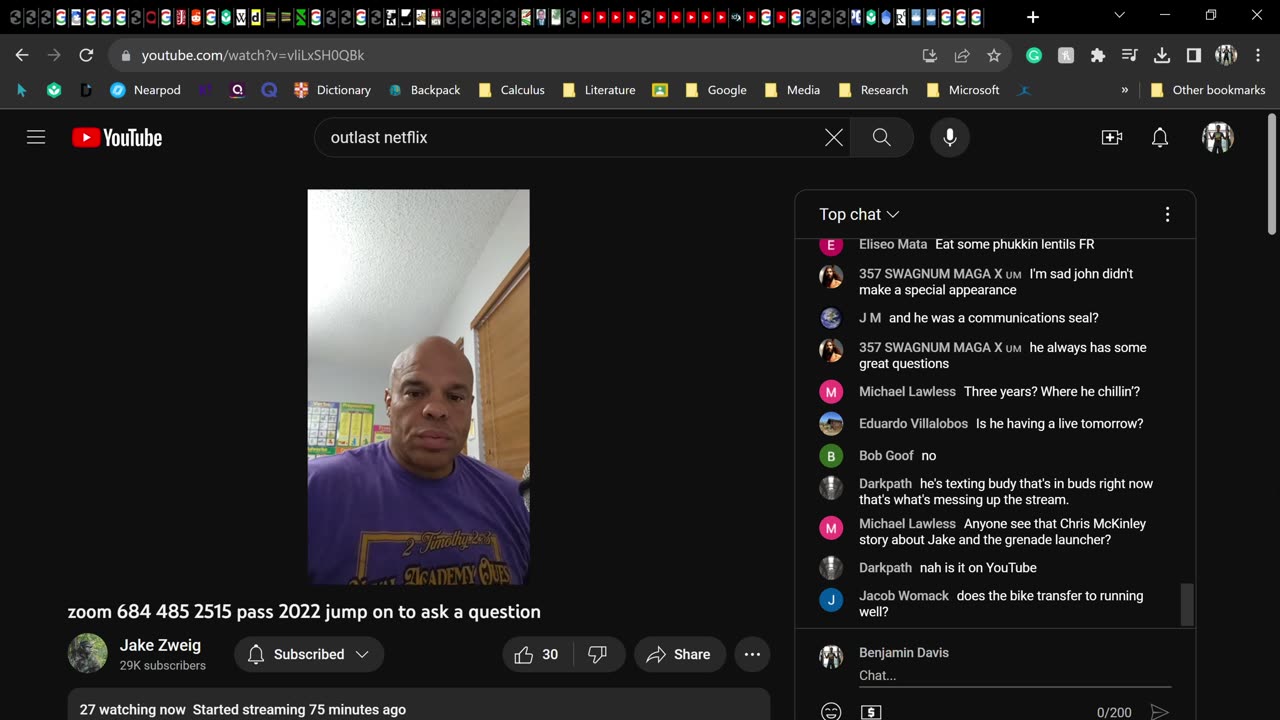Run the search with magnifier button
Image resolution: width=1280 pixels, height=720 pixels.
881,137
